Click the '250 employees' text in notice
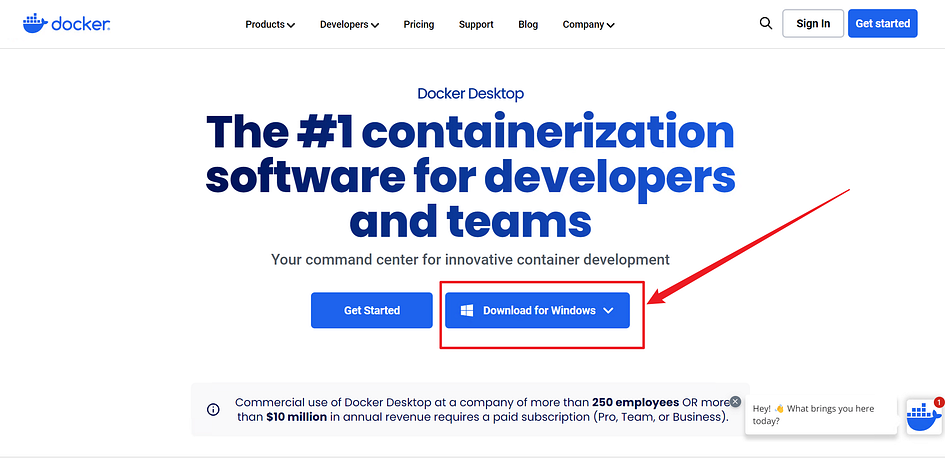 [635, 403]
